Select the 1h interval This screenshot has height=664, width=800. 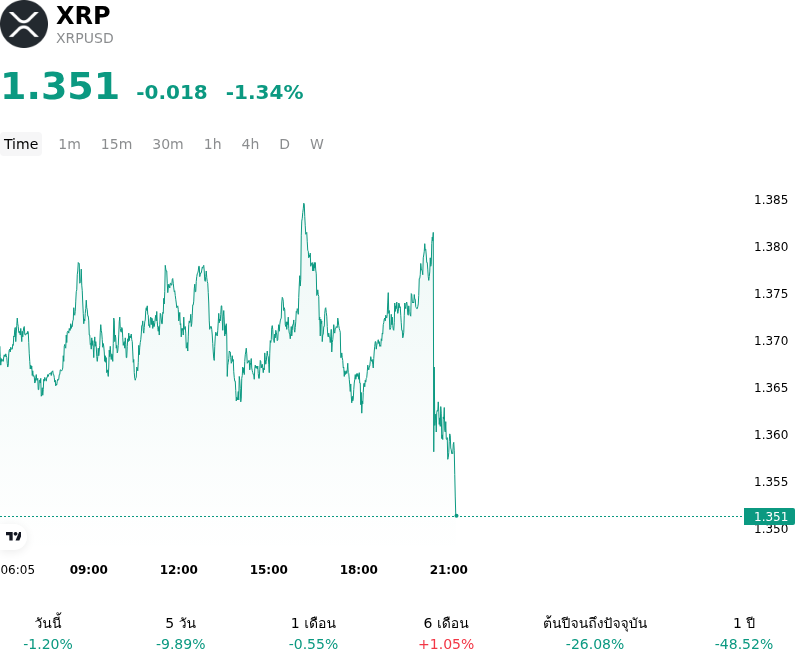click(x=213, y=144)
